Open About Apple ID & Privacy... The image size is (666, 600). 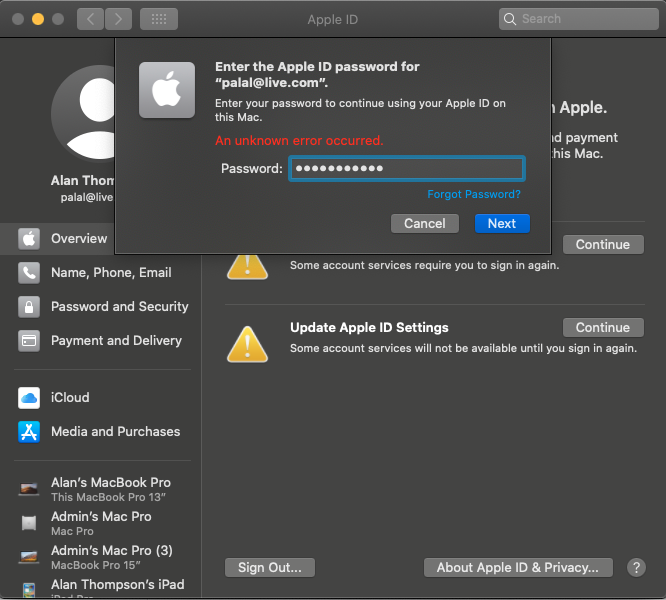pos(518,568)
